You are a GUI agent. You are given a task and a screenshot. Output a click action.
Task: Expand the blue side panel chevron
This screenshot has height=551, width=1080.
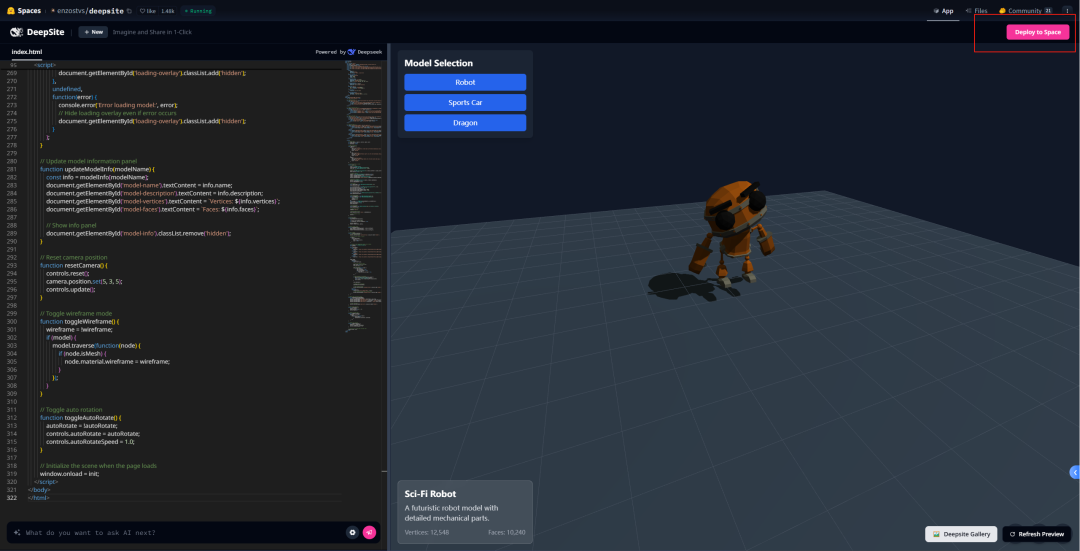(x=1074, y=472)
